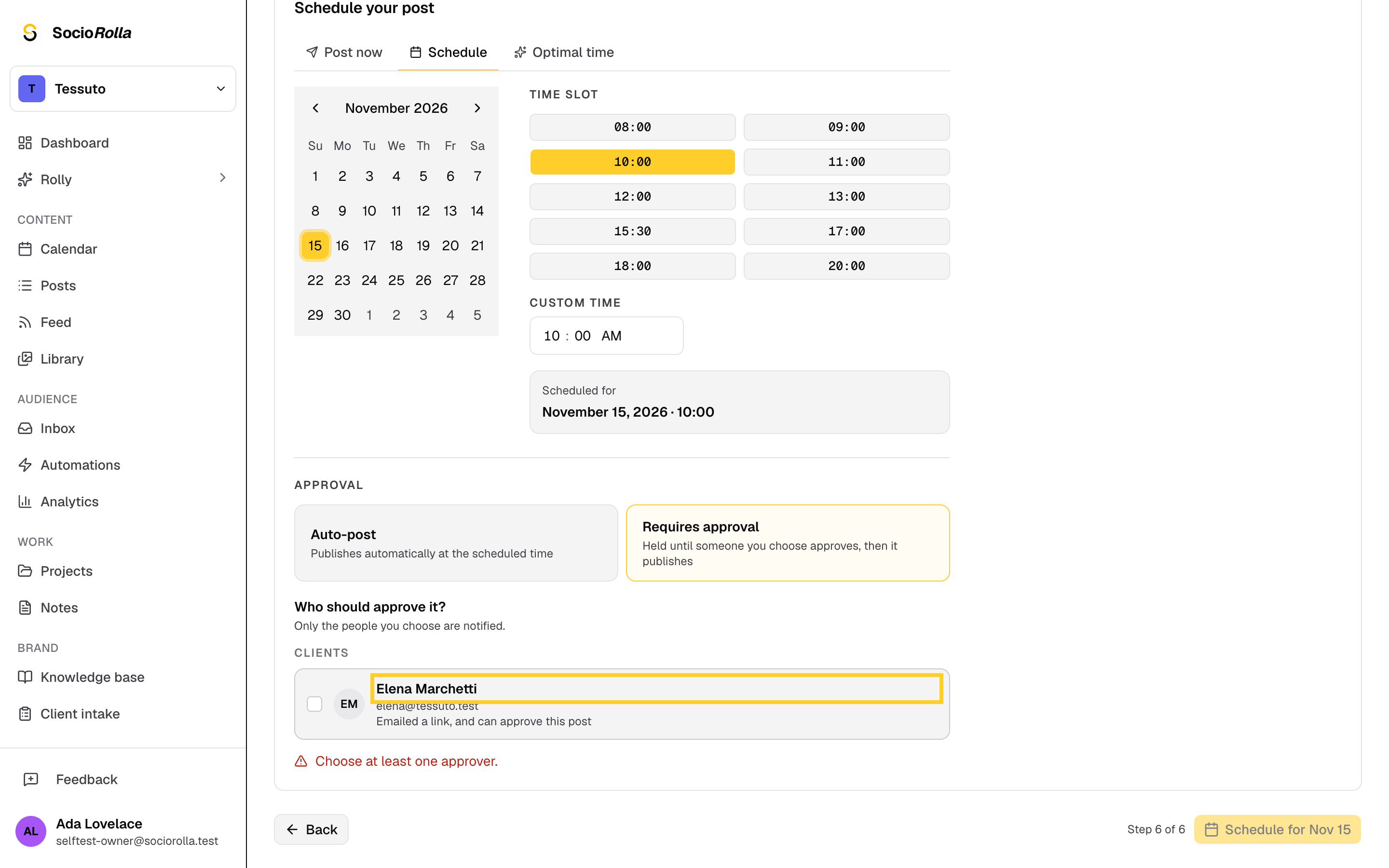Click the Back button
The image size is (1389, 868).
click(311, 829)
